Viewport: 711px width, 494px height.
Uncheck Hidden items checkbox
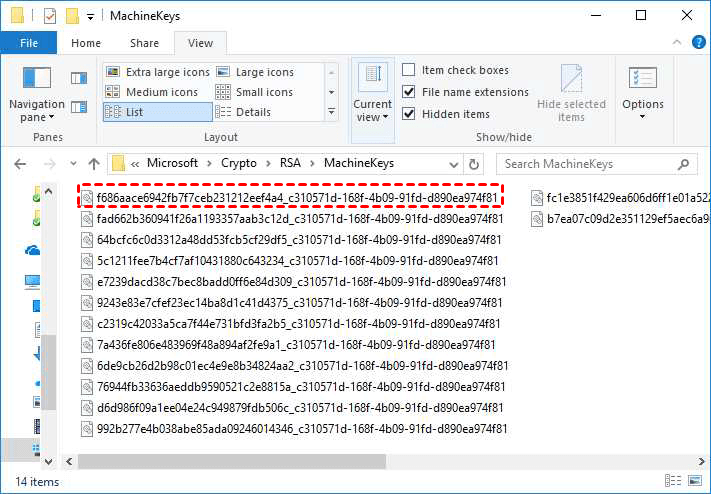[409, 113]
